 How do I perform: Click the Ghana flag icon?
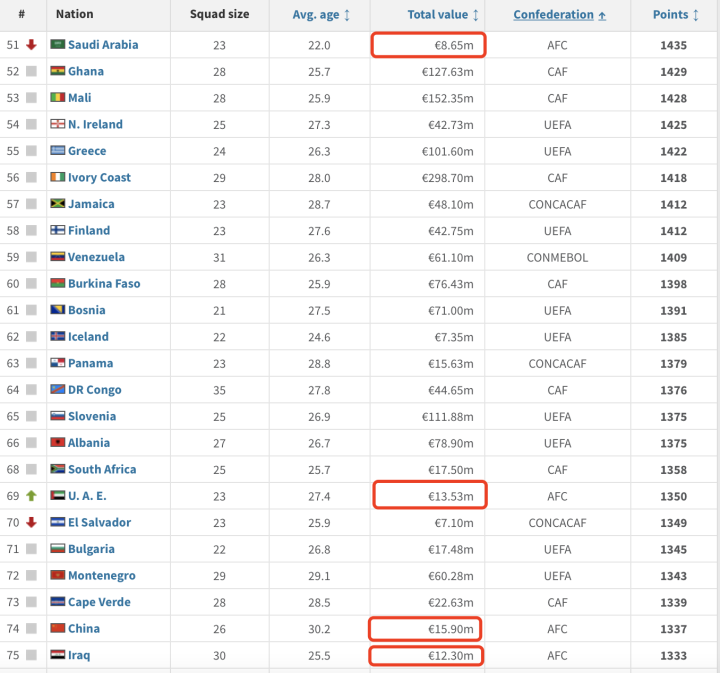coord(58,71)
